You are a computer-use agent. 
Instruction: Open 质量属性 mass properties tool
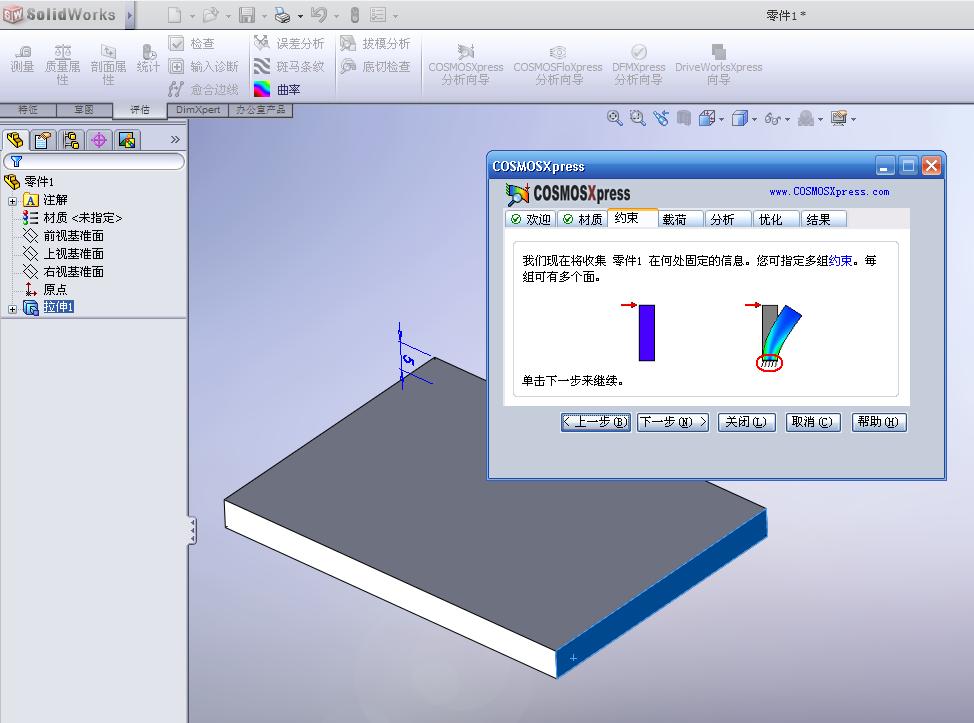point(63,65)
